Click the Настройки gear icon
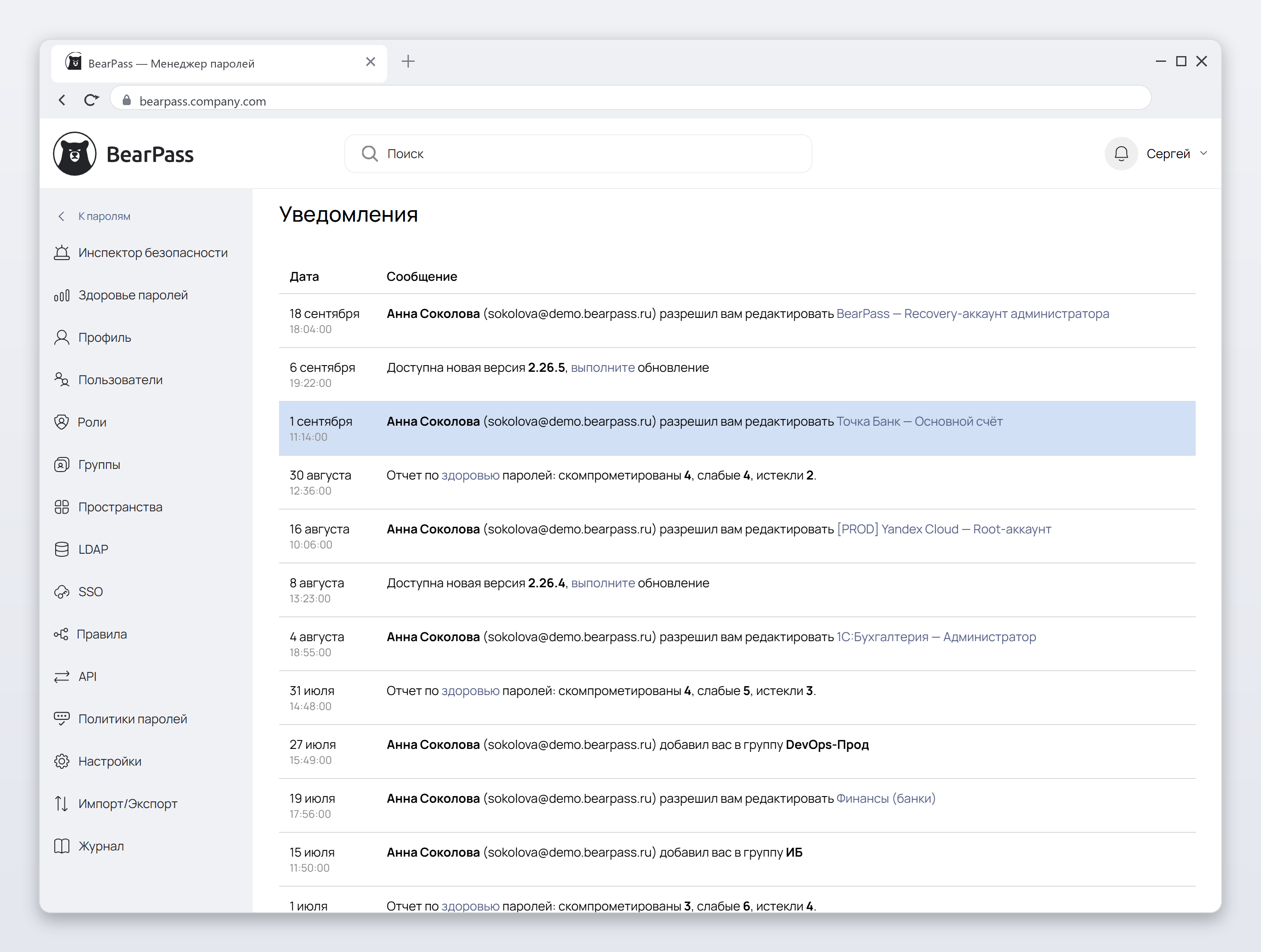This screenshot has height=952, width=1261. point(61,761)
